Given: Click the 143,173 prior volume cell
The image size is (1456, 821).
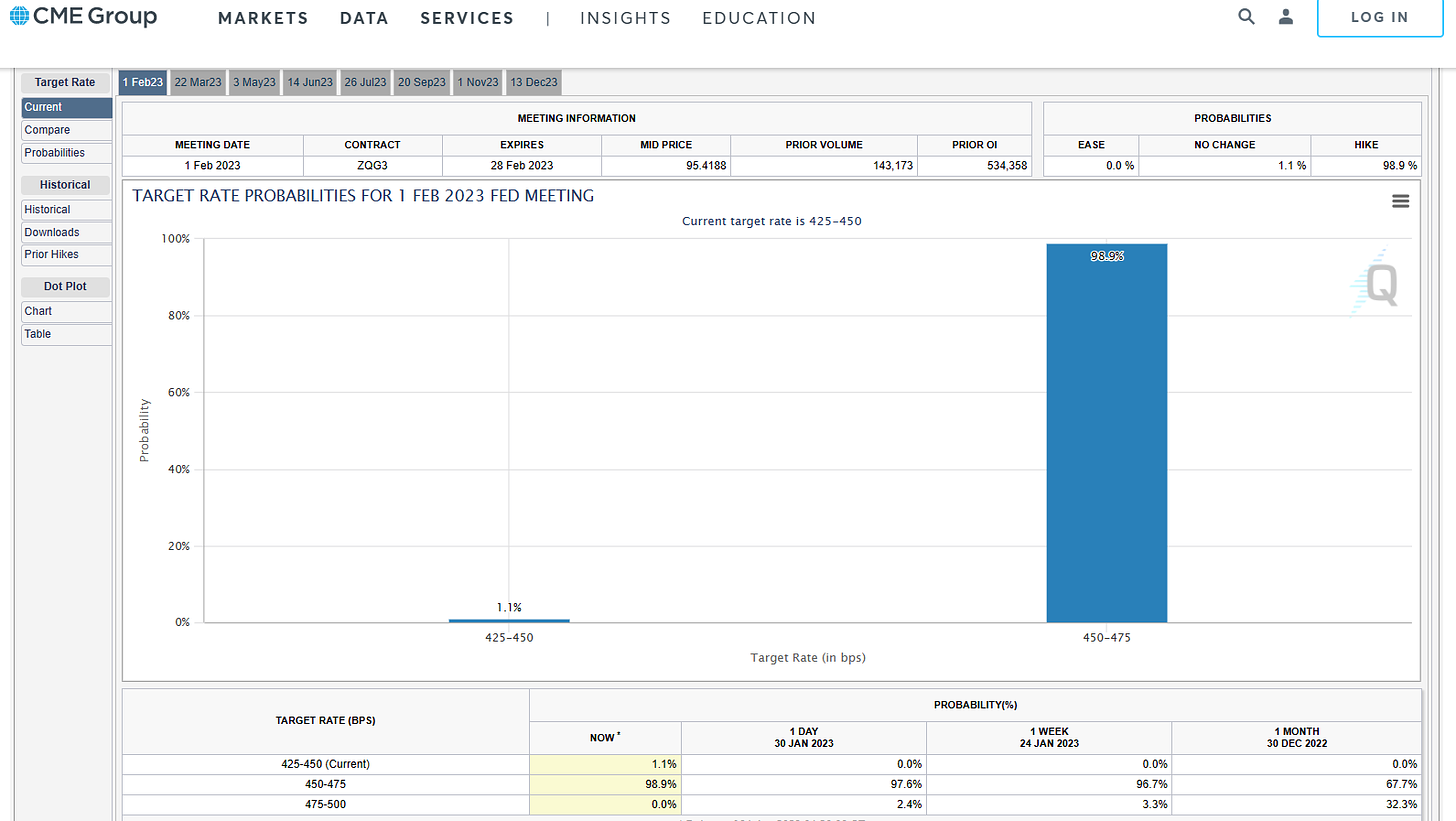Looking at the screenshot, I should (x=824, y=166).
